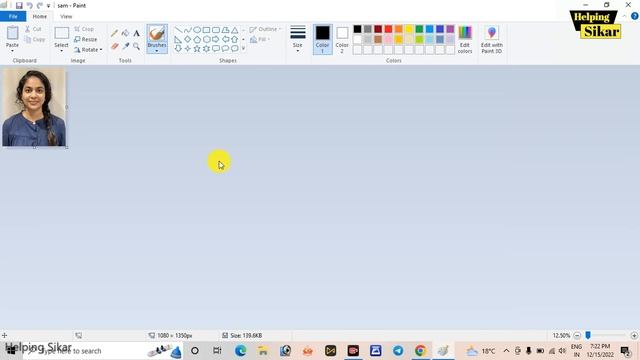Click the Save icon in quick access toolbar
Viewport: 640px width, 360px height.
click(x=19, y=6)
